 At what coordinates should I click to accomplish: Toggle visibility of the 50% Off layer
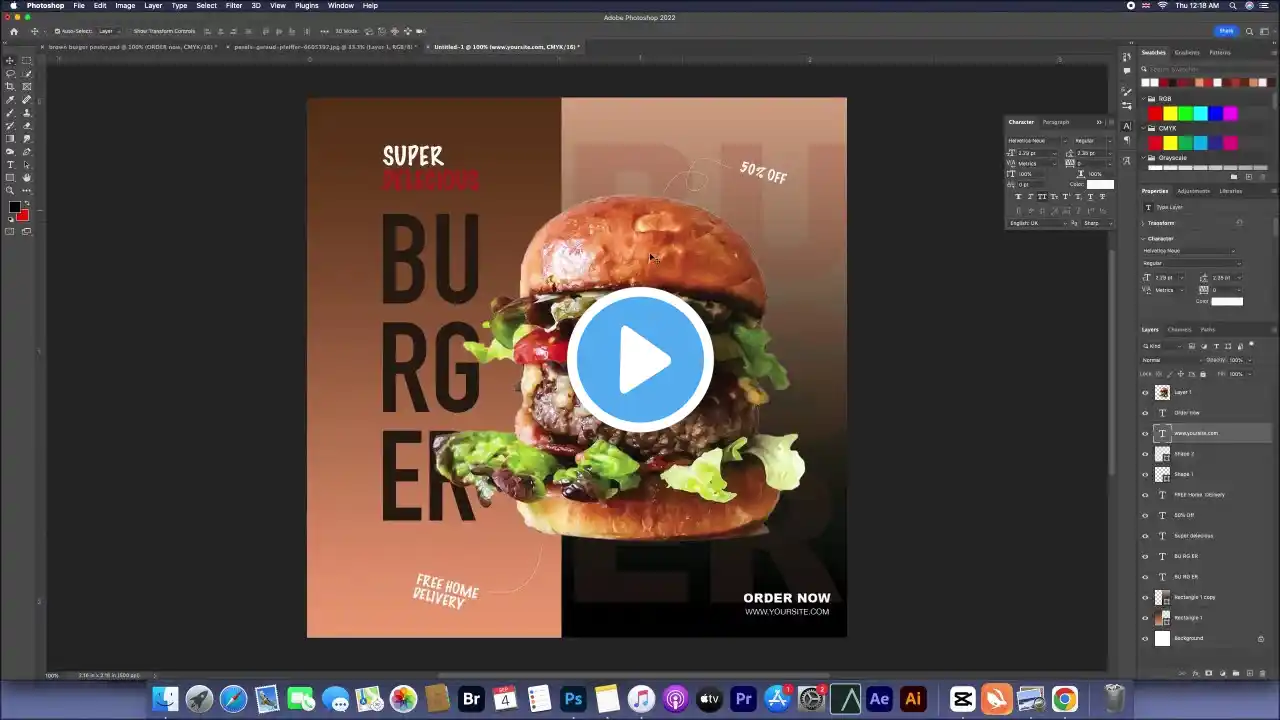[1146, 515]
